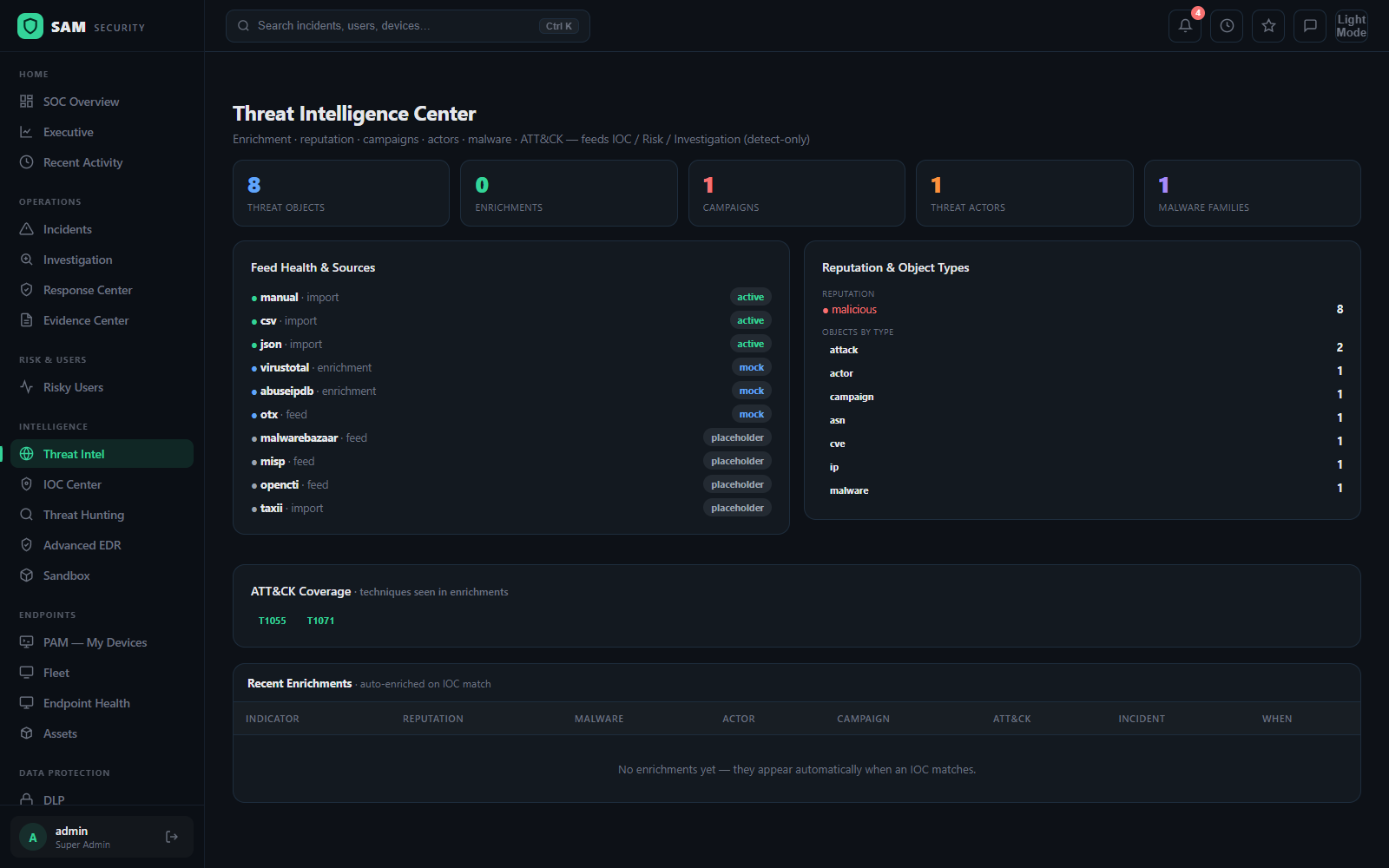1389x868 pixels.
Task: Click the search magnifier icon
Action: pyautogui.click(x=244, y=26)
